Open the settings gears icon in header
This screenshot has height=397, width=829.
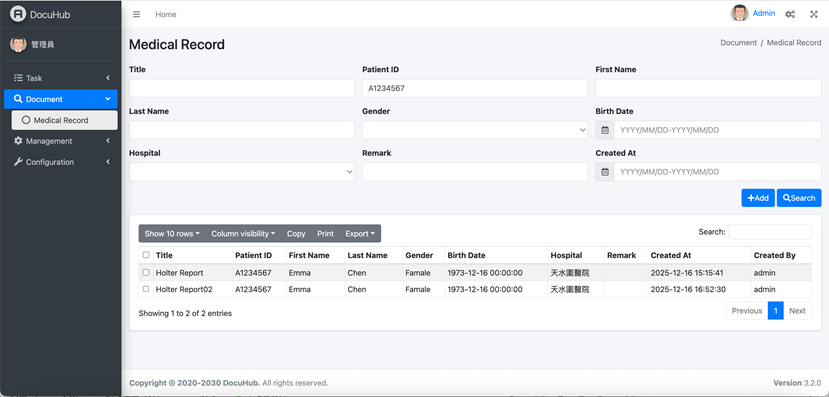pyautogui.click(x=790, y=14)
